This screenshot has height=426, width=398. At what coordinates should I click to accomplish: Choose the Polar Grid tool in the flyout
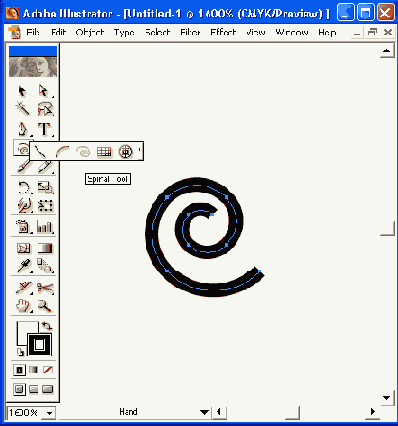(x=126, y=152)
